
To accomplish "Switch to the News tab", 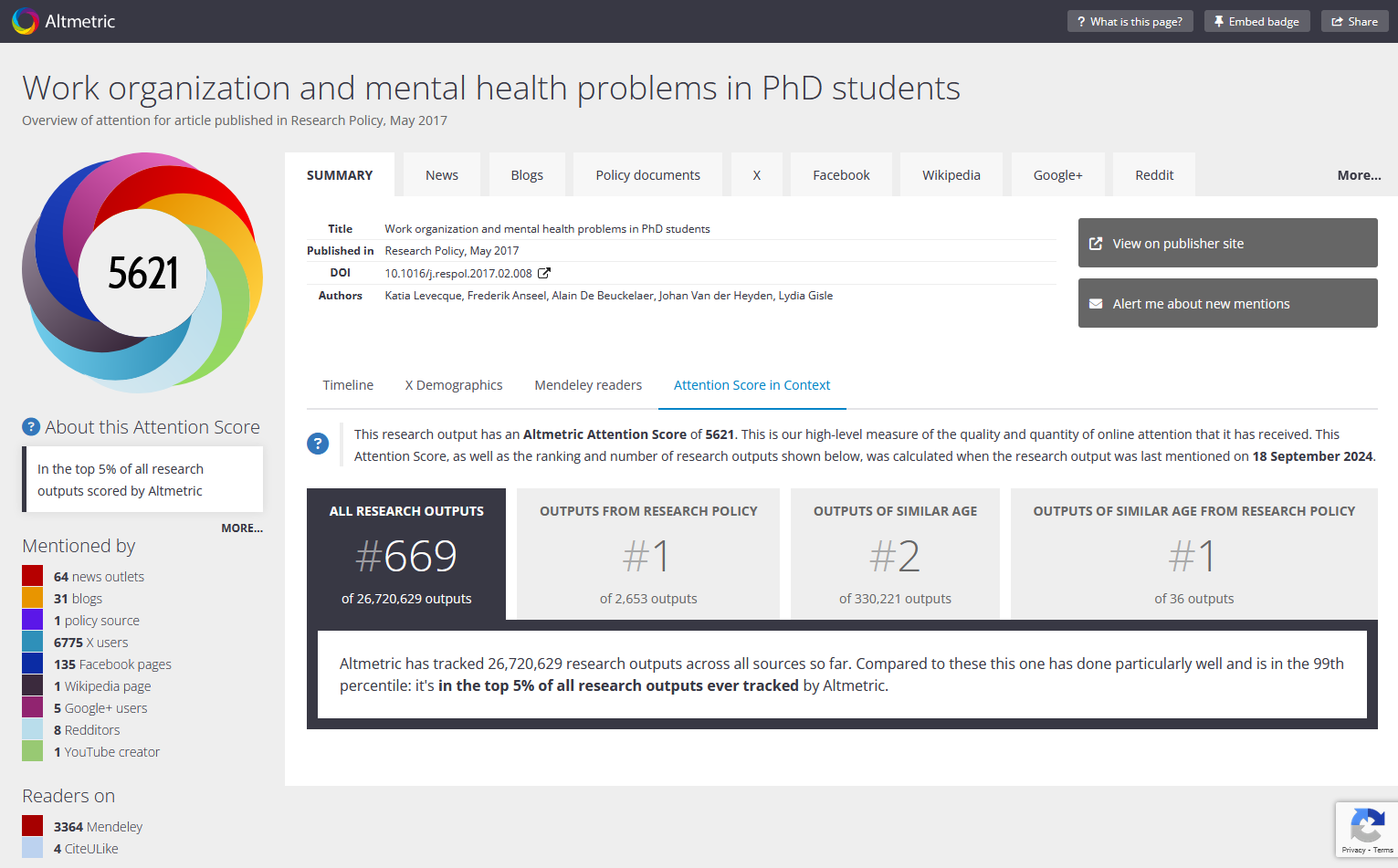I will (x=442, y=175).
